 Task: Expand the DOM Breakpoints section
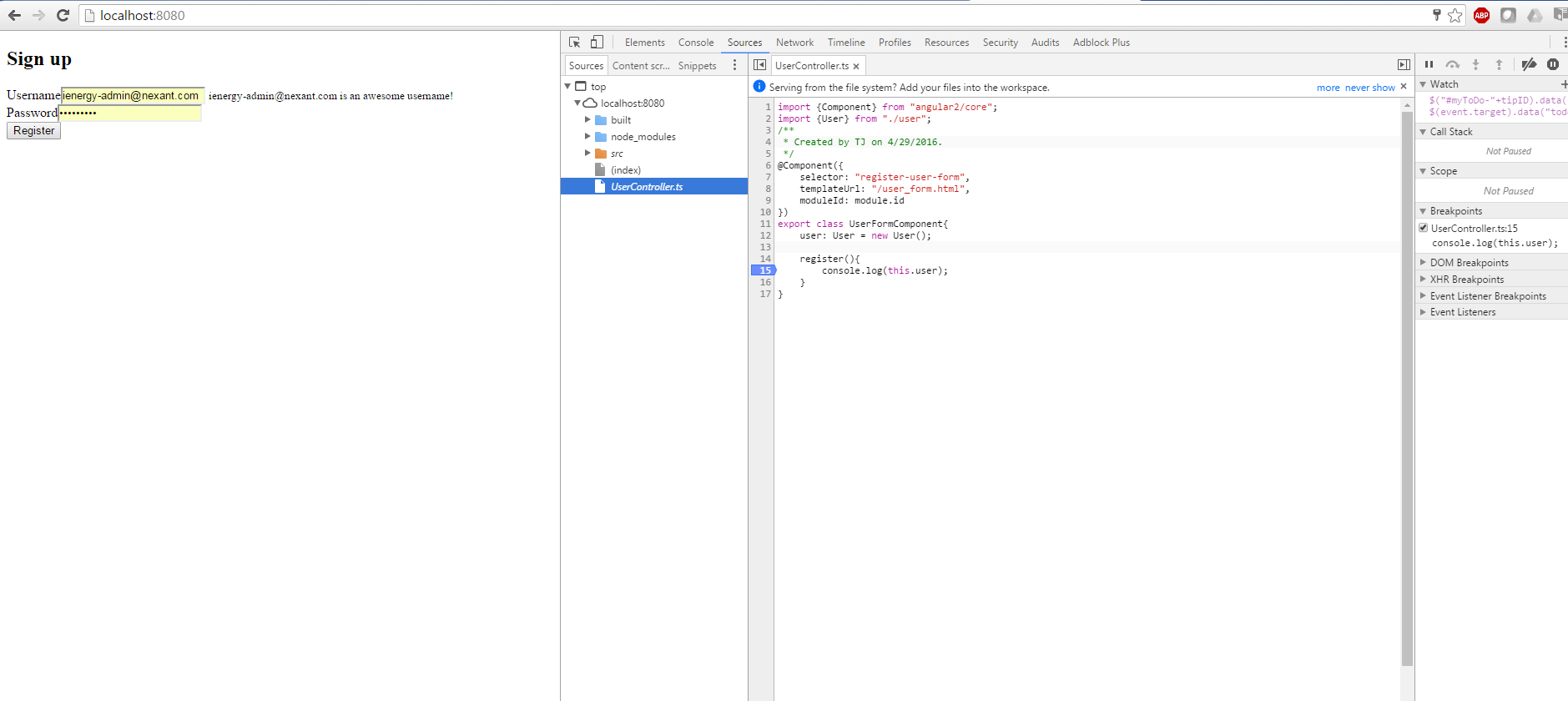1423,262
